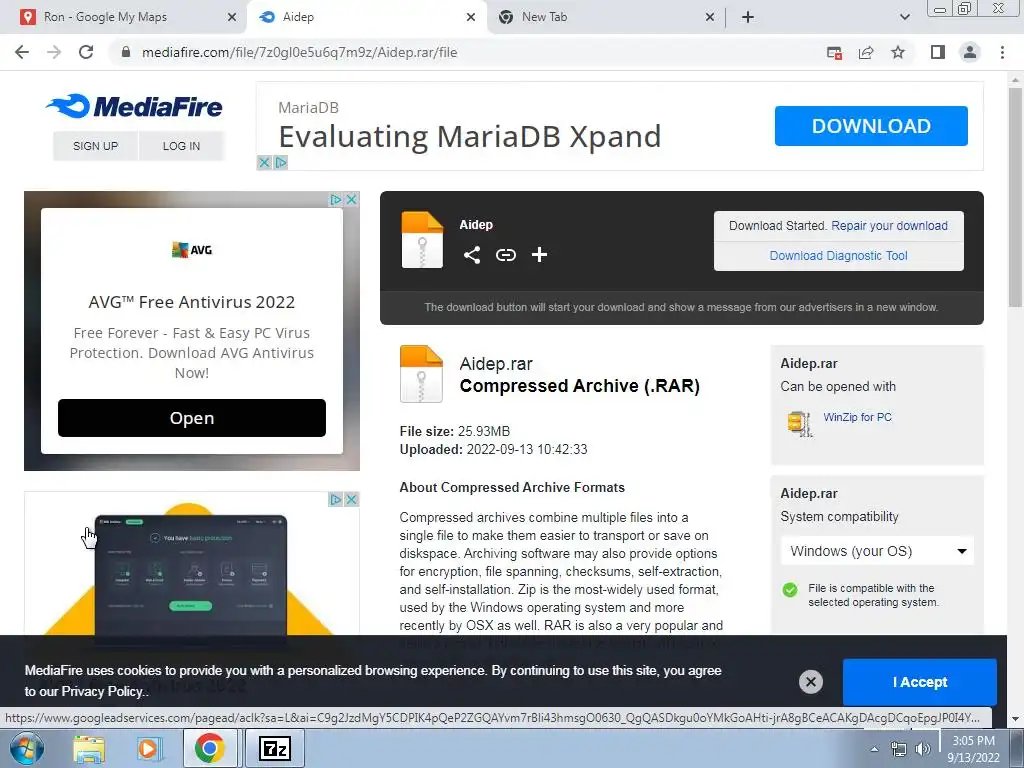Expand the Windows (your OS) dropdown

tap(877, 551)
